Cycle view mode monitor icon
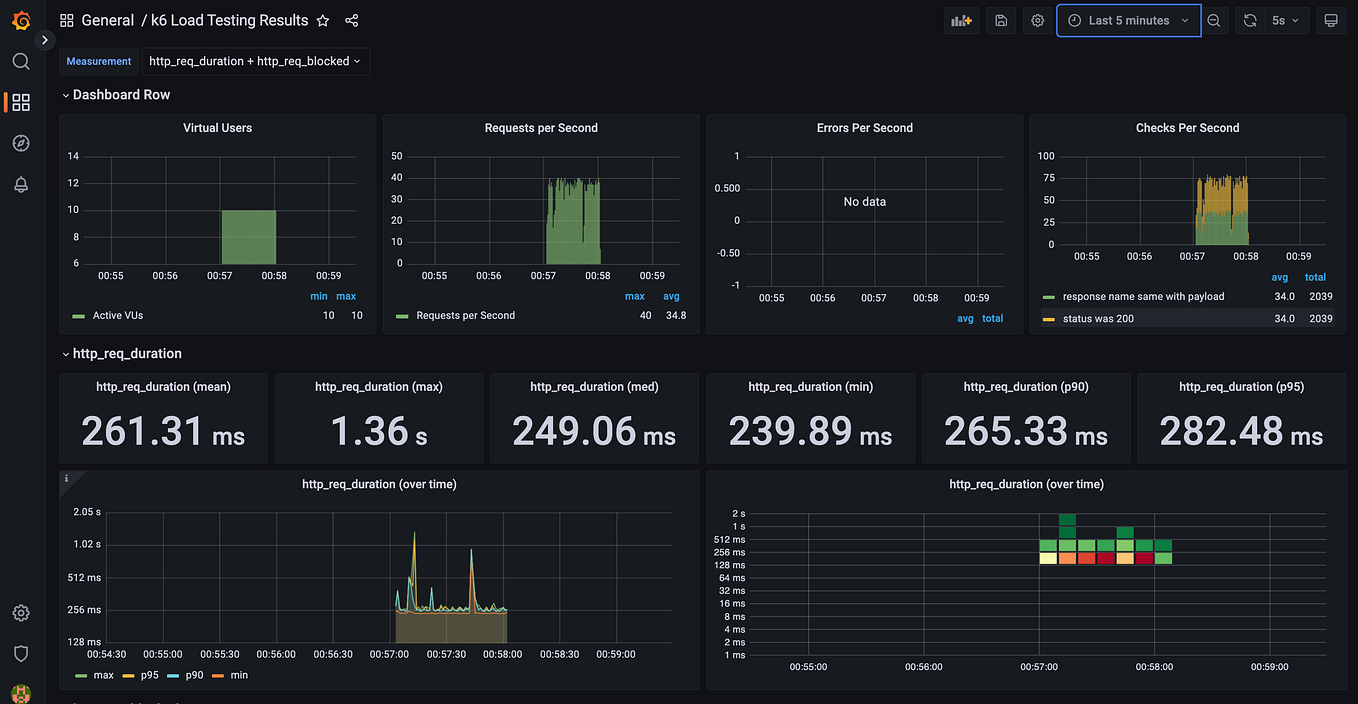Screen dimensions: 1358x704 click(x=1330, y=21)
